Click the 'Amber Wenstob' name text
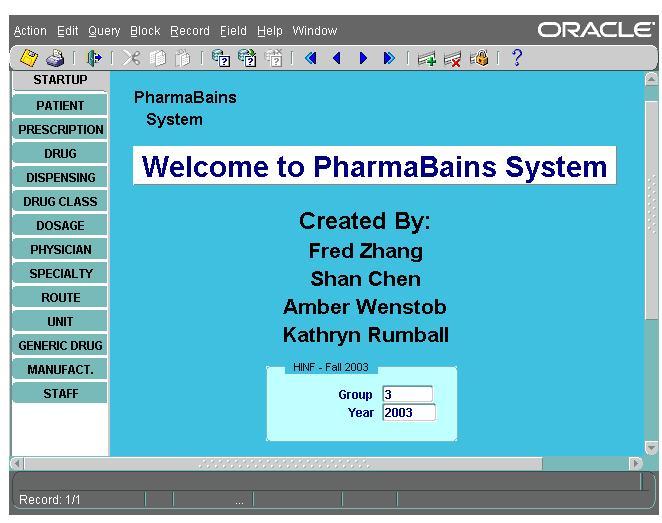 coord(365,307)
